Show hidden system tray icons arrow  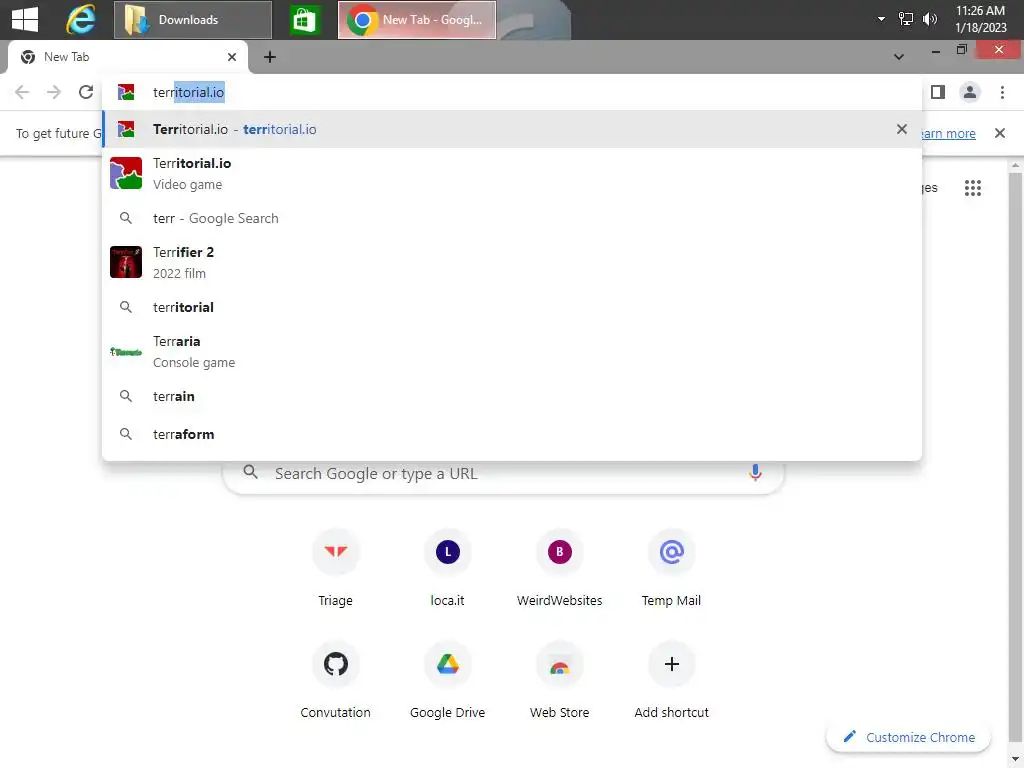coord(881,19)
